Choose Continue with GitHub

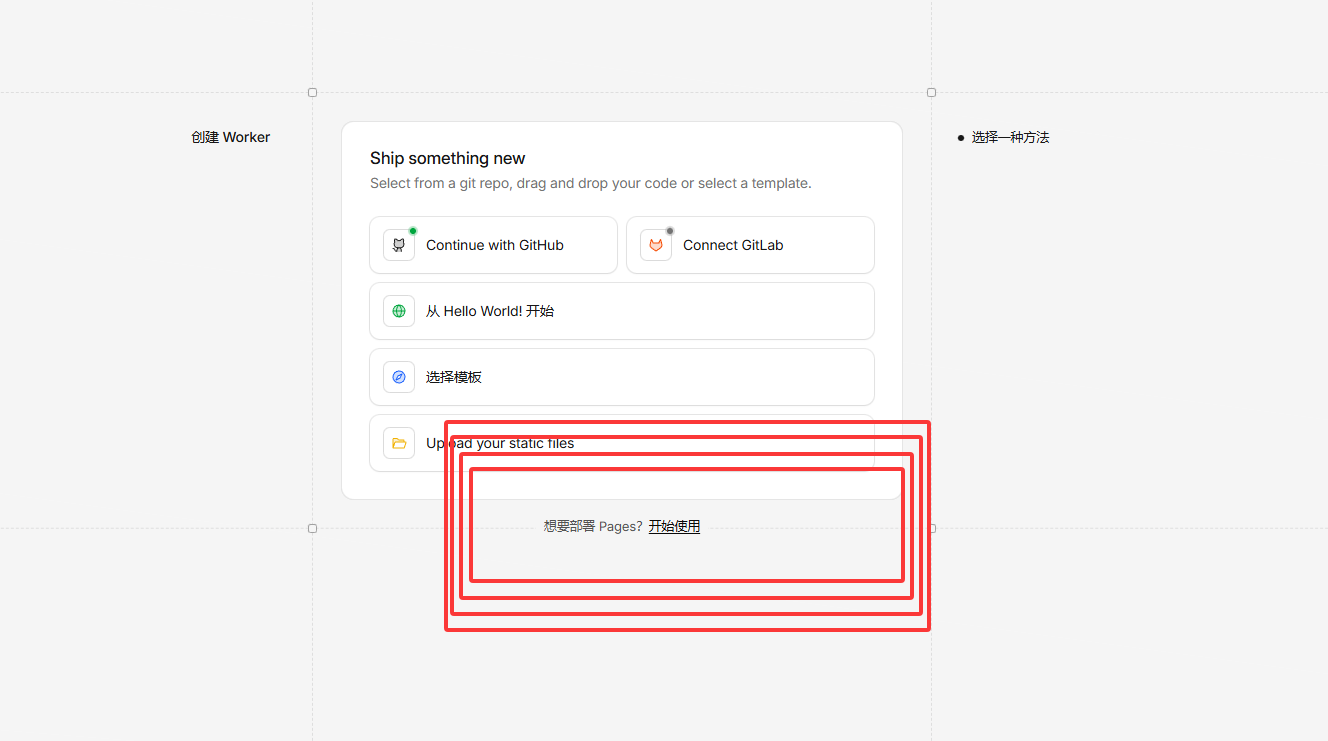pos(494,245)
